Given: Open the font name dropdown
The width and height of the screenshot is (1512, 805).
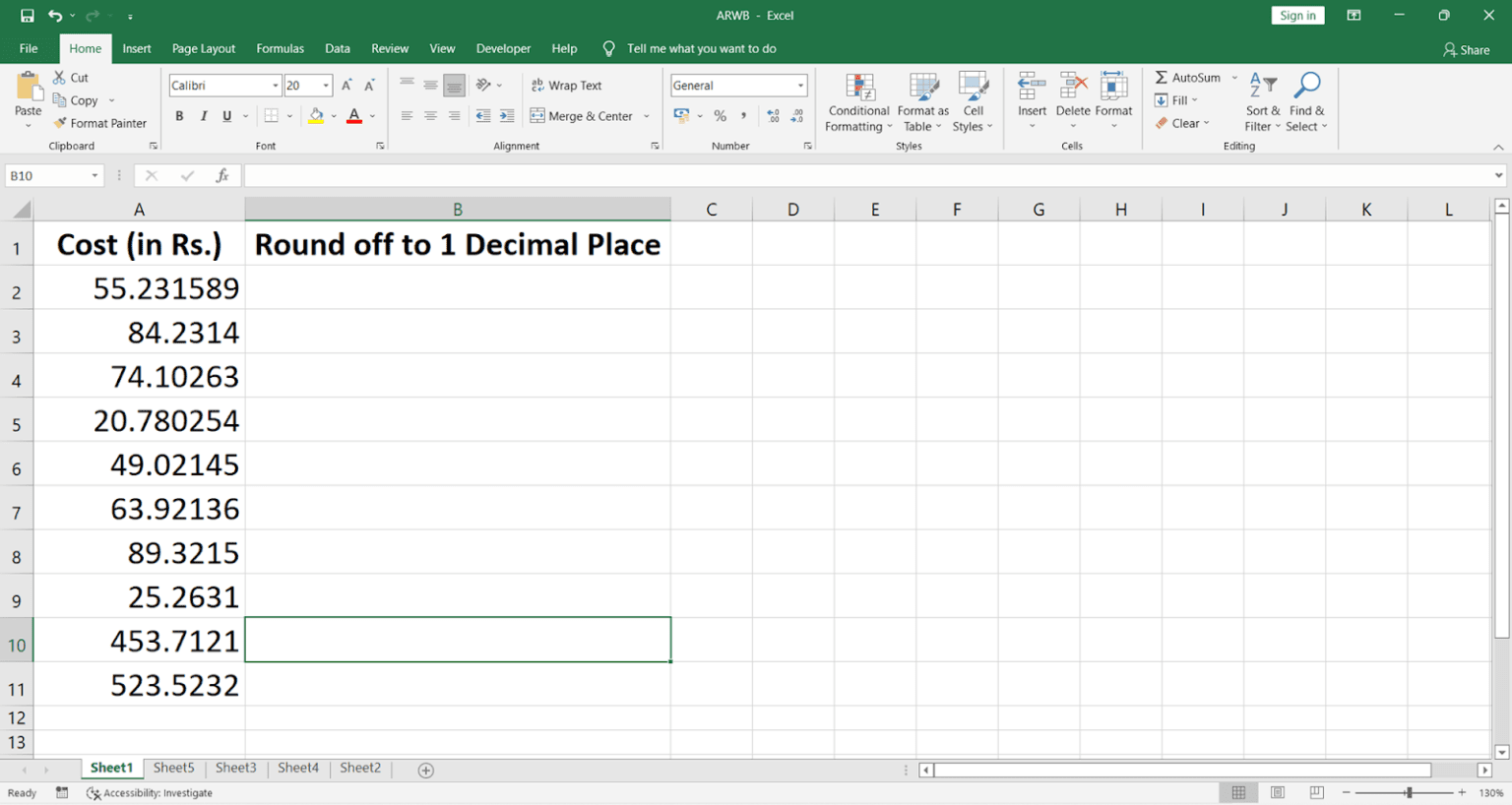Looking at the screenshot, I should pyautogui.click(x=275, y=85).
